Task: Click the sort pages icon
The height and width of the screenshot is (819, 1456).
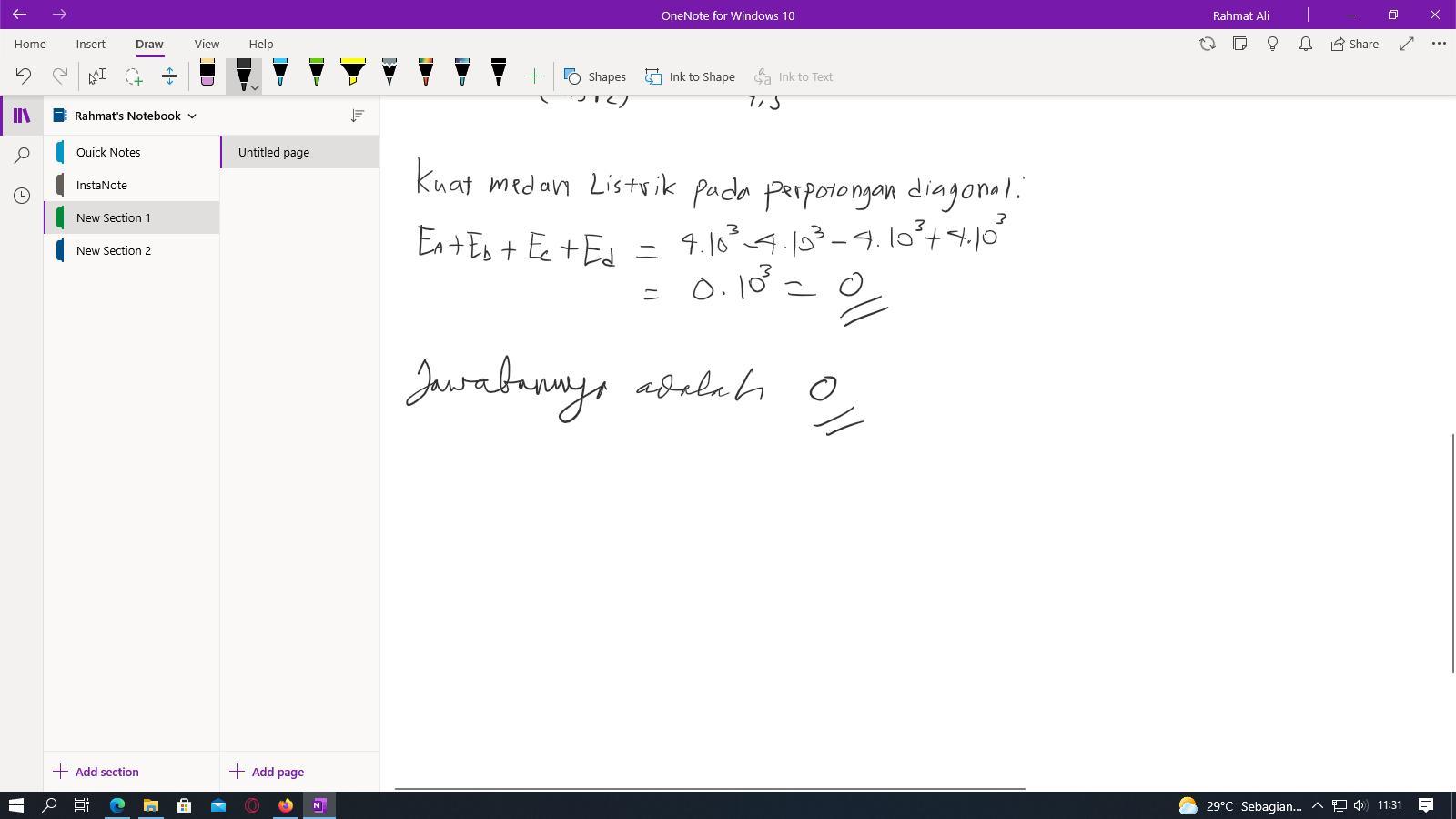Action: pos(358,116)
